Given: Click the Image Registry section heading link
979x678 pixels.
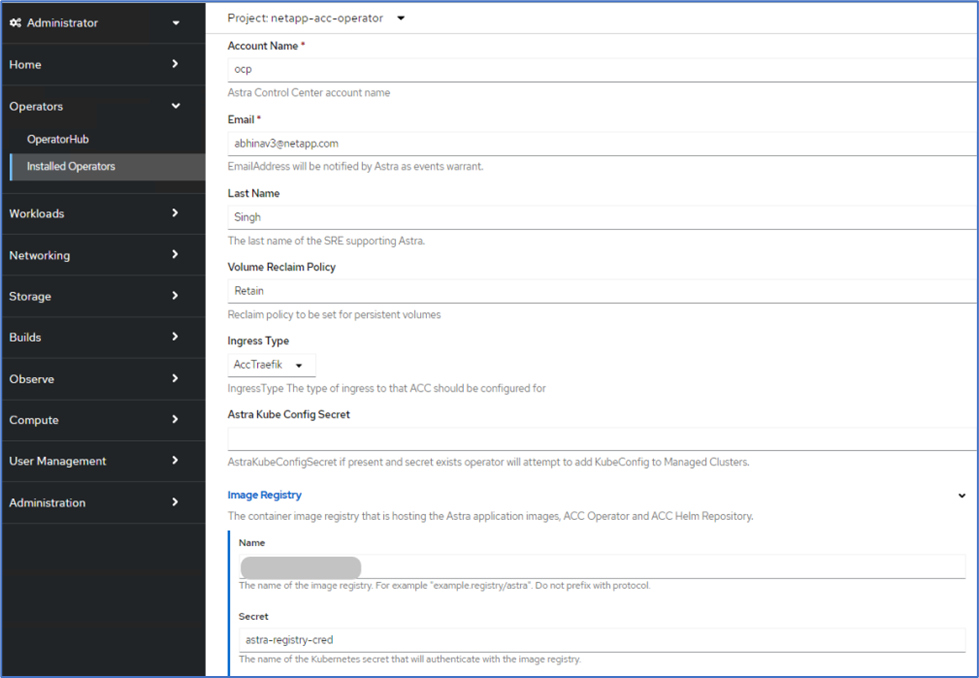Looking at the screenshot, I should (265, 495).
